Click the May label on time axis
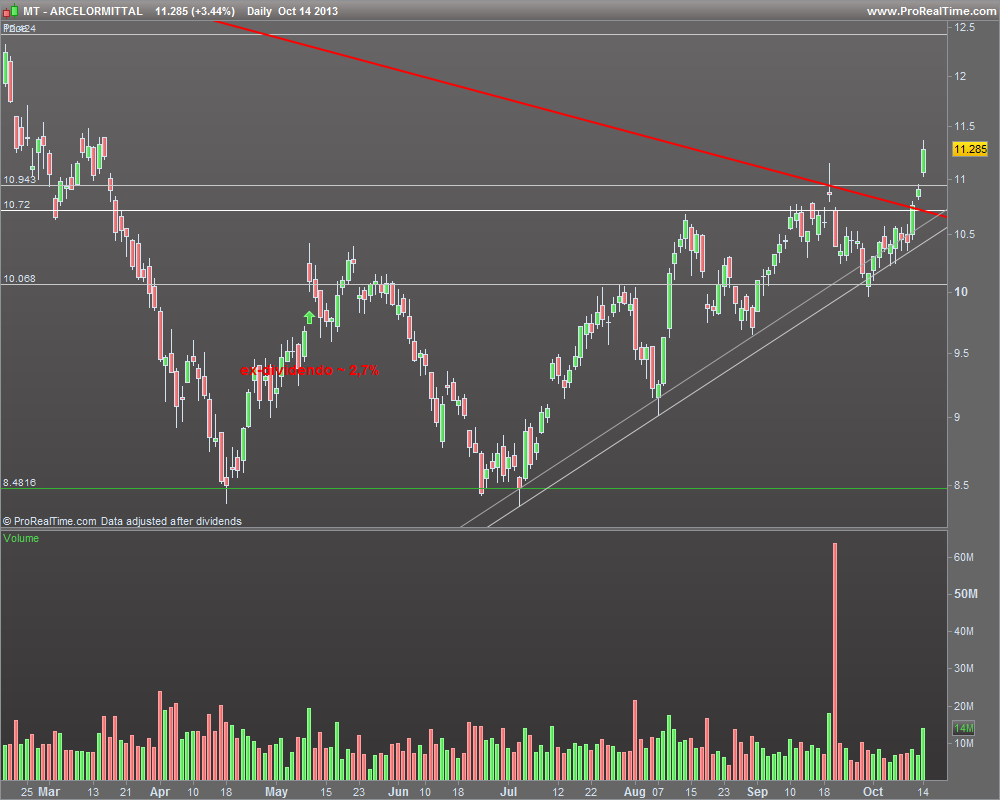This screenshot has width=1000, height=800. pos(276,792)
